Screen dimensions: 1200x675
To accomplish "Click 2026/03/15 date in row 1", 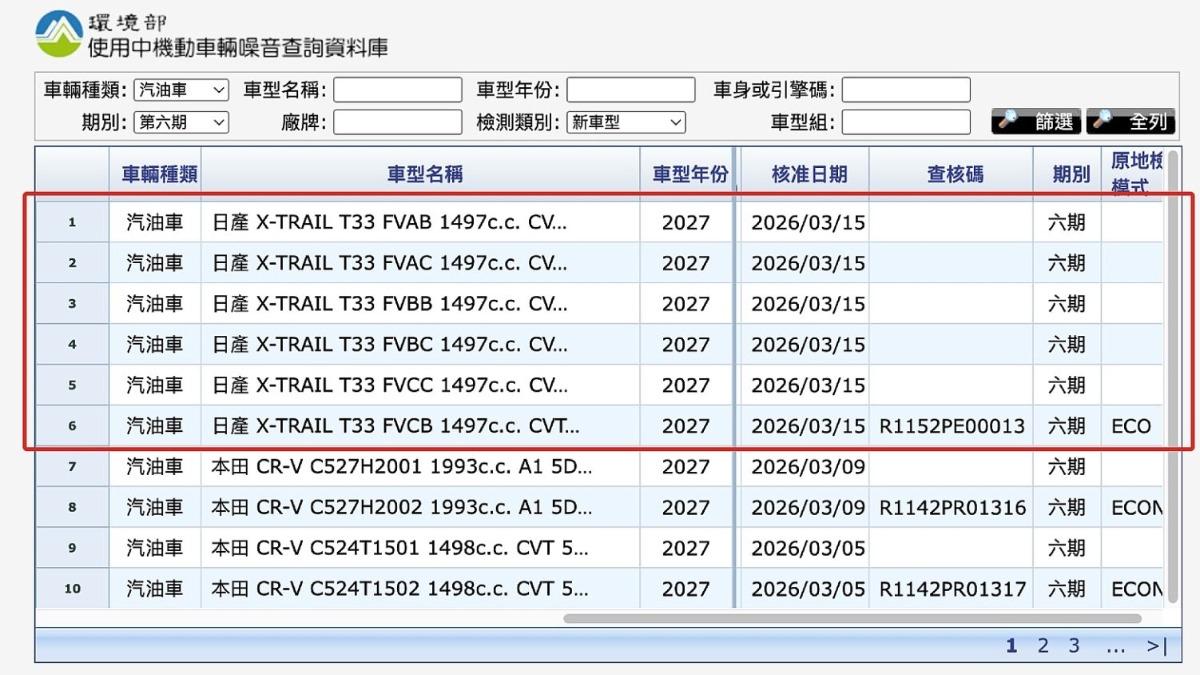I will pos(808,222).
